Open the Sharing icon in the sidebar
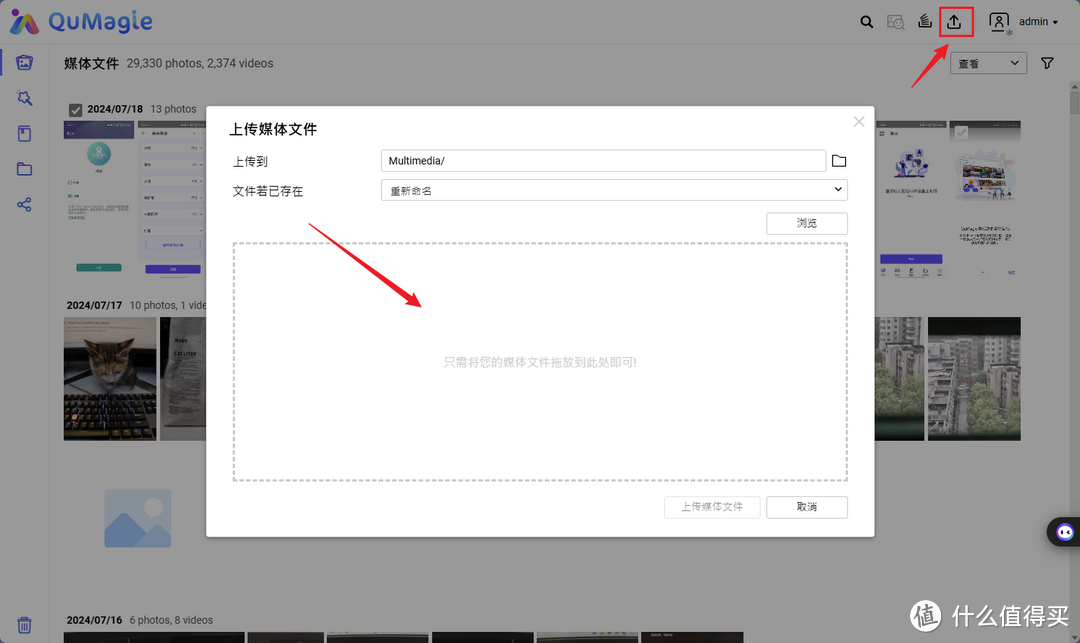The image size is (1080, 643). (24, 204)
